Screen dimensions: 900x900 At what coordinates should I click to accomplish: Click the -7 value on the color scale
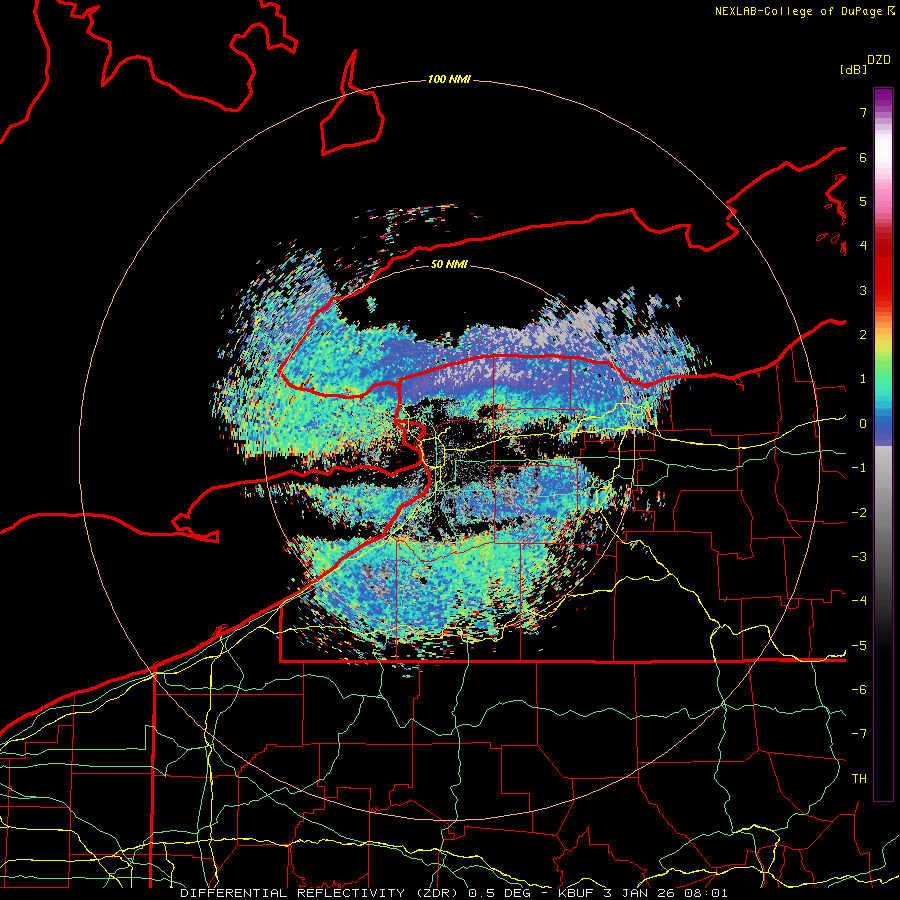click(x=859, y=734)
